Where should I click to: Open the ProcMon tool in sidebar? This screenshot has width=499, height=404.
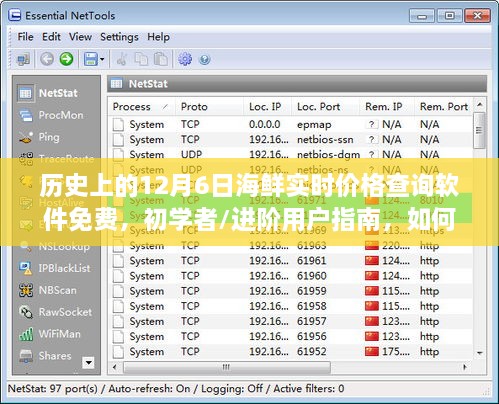(x=51, y=115)
